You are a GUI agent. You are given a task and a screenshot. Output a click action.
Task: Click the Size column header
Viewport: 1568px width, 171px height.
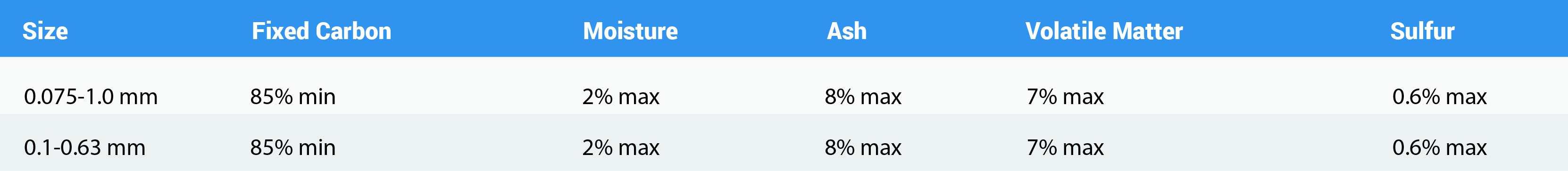pyautogui.click(x=45, y=31)
